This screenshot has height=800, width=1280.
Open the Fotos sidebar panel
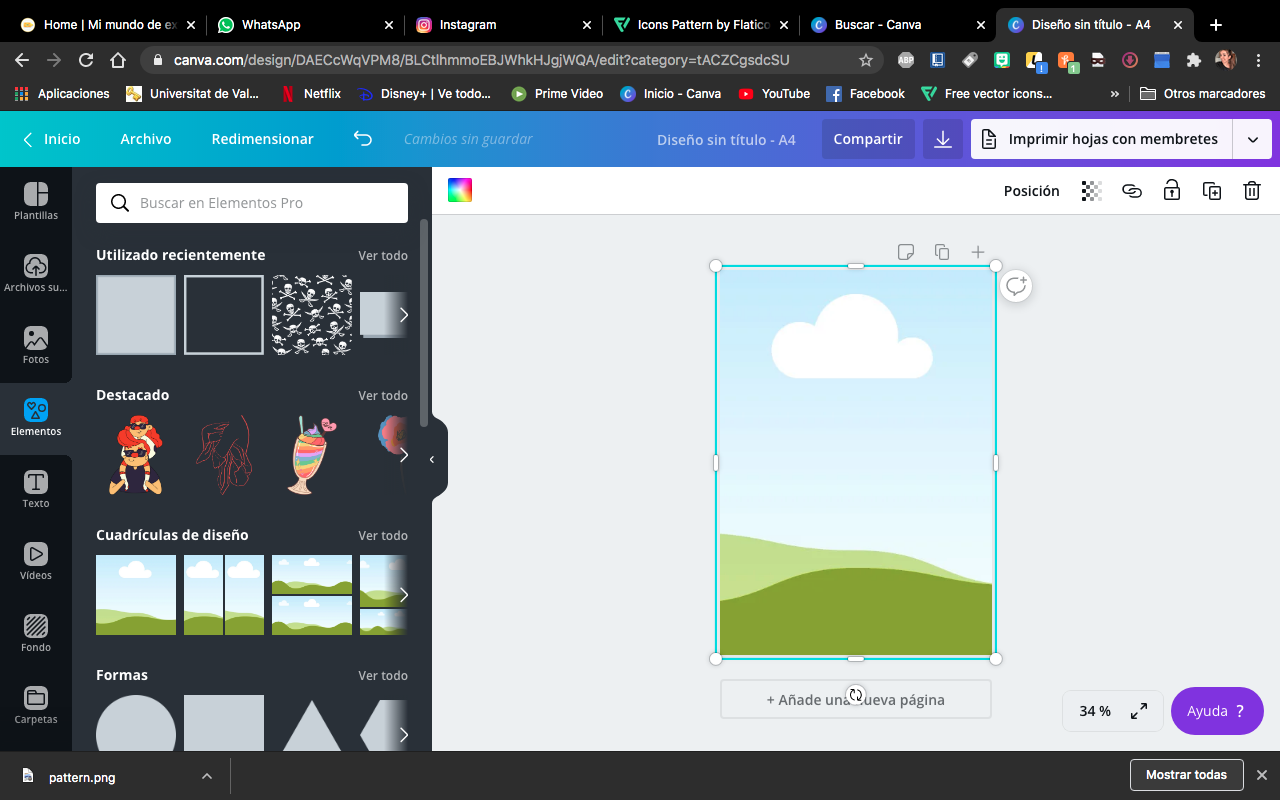[36, 345]
